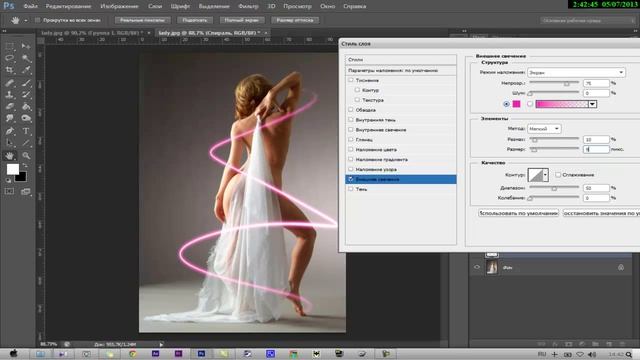Click the Реальные пикселы button

click(x=142, y=20)
